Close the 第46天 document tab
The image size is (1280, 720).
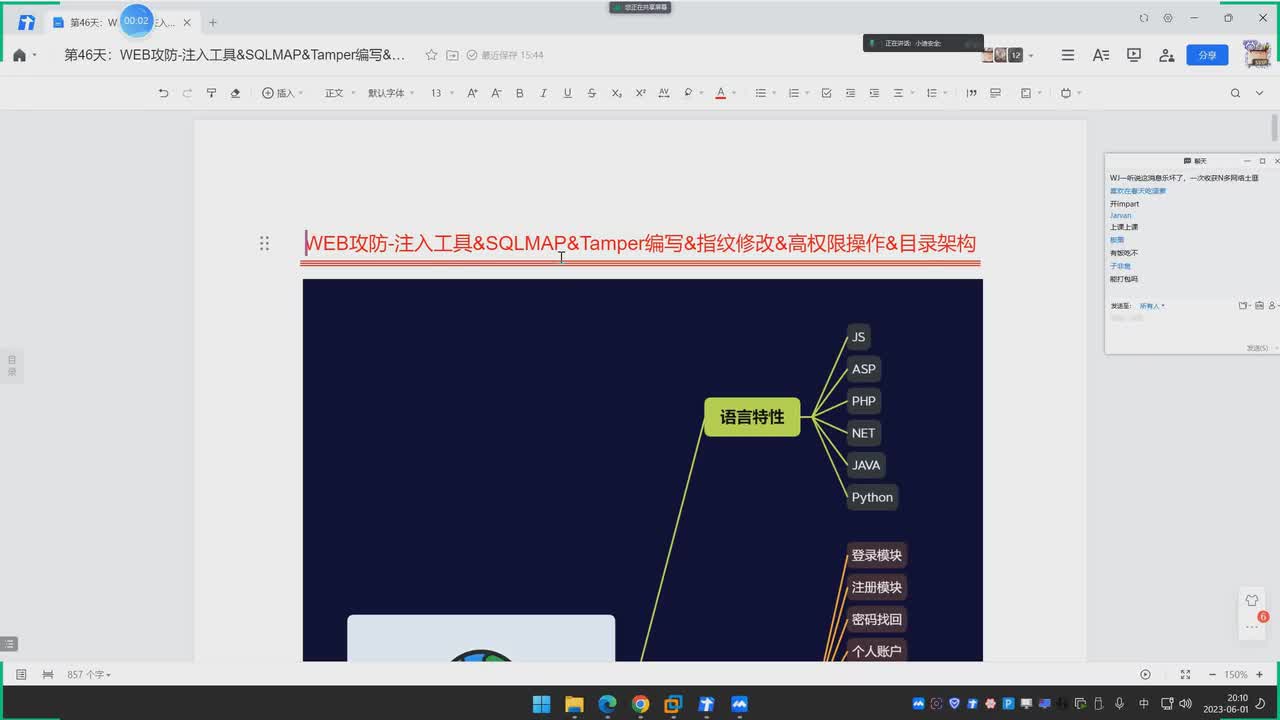click(x=187, y=22)
